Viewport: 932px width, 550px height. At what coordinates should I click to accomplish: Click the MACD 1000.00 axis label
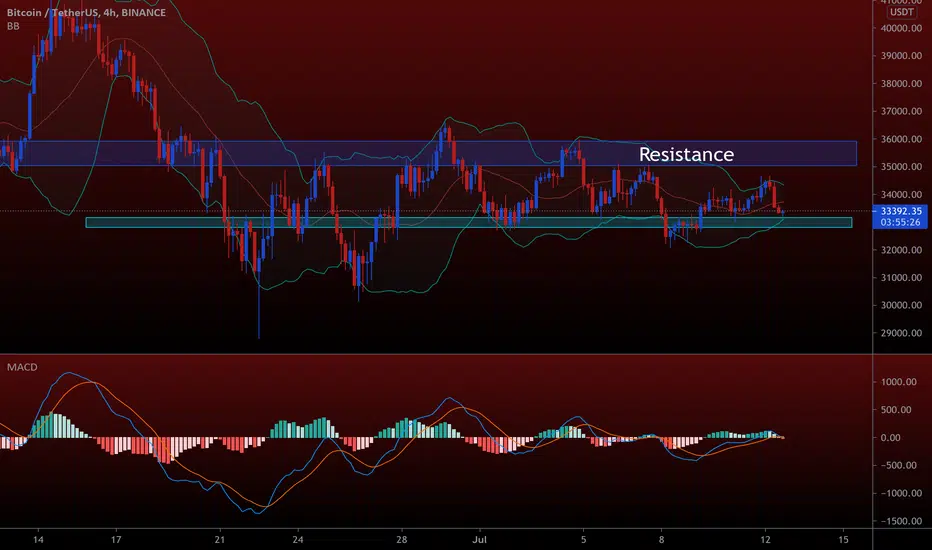point(898,382)
